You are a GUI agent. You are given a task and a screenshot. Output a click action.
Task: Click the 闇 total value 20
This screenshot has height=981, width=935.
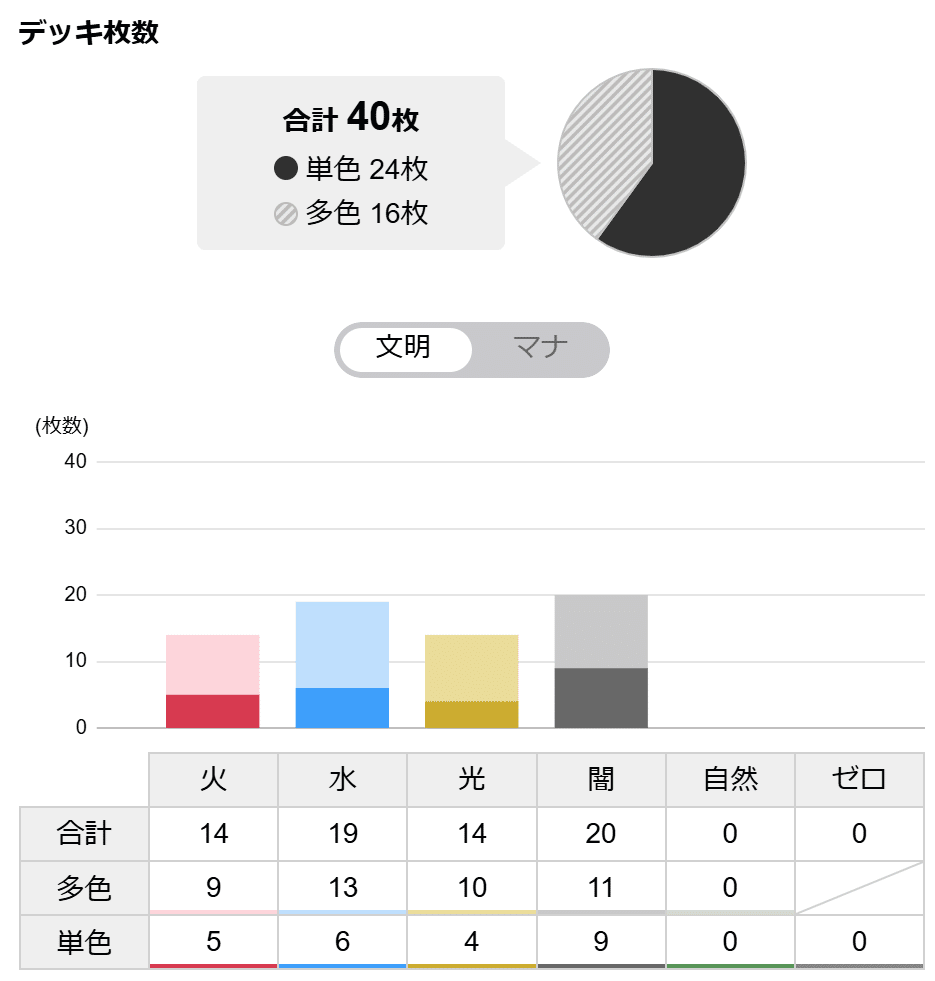click(600, 831)
